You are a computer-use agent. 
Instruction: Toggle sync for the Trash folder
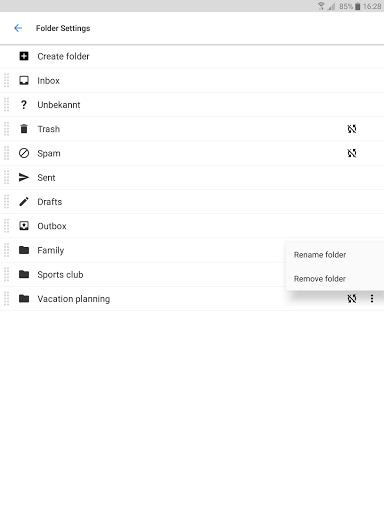(x=352, y=129)
